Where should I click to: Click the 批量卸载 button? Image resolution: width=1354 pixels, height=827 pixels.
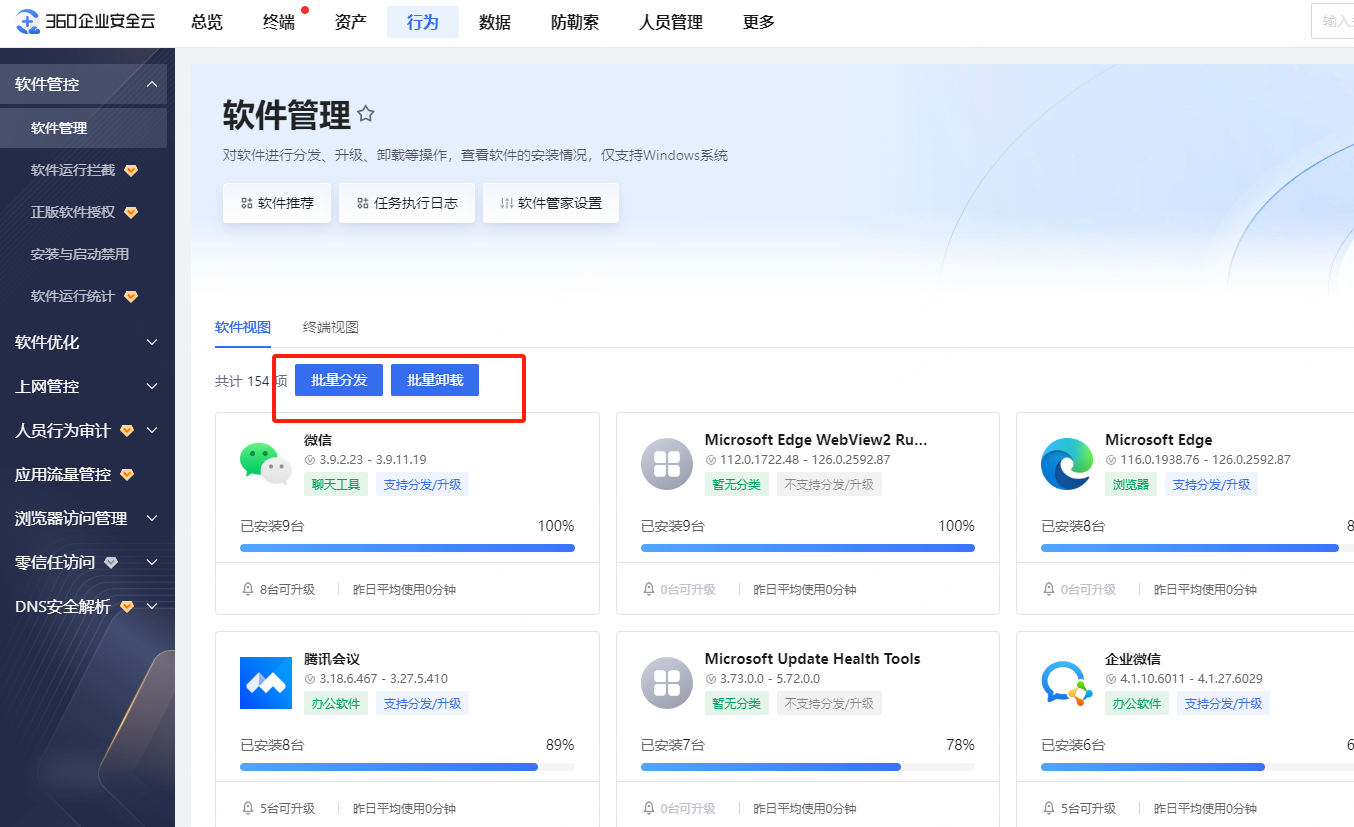click(435, 380)
